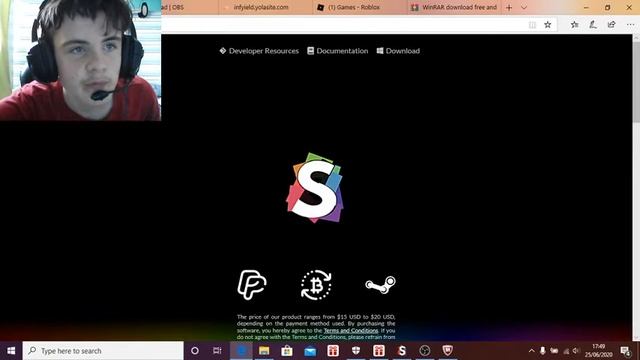Open Cortana circle icon
This screenshot has width=640, height=360.
tap(195, 351)
